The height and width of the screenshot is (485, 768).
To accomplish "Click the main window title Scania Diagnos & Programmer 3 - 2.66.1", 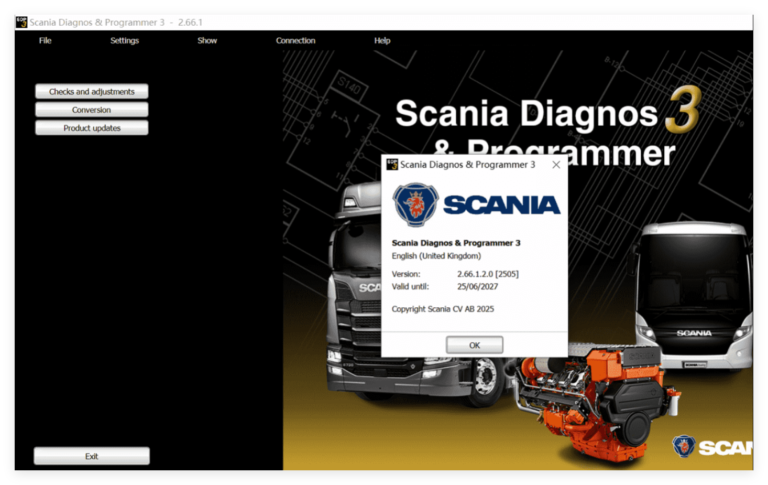I will [x=116, y=22].
